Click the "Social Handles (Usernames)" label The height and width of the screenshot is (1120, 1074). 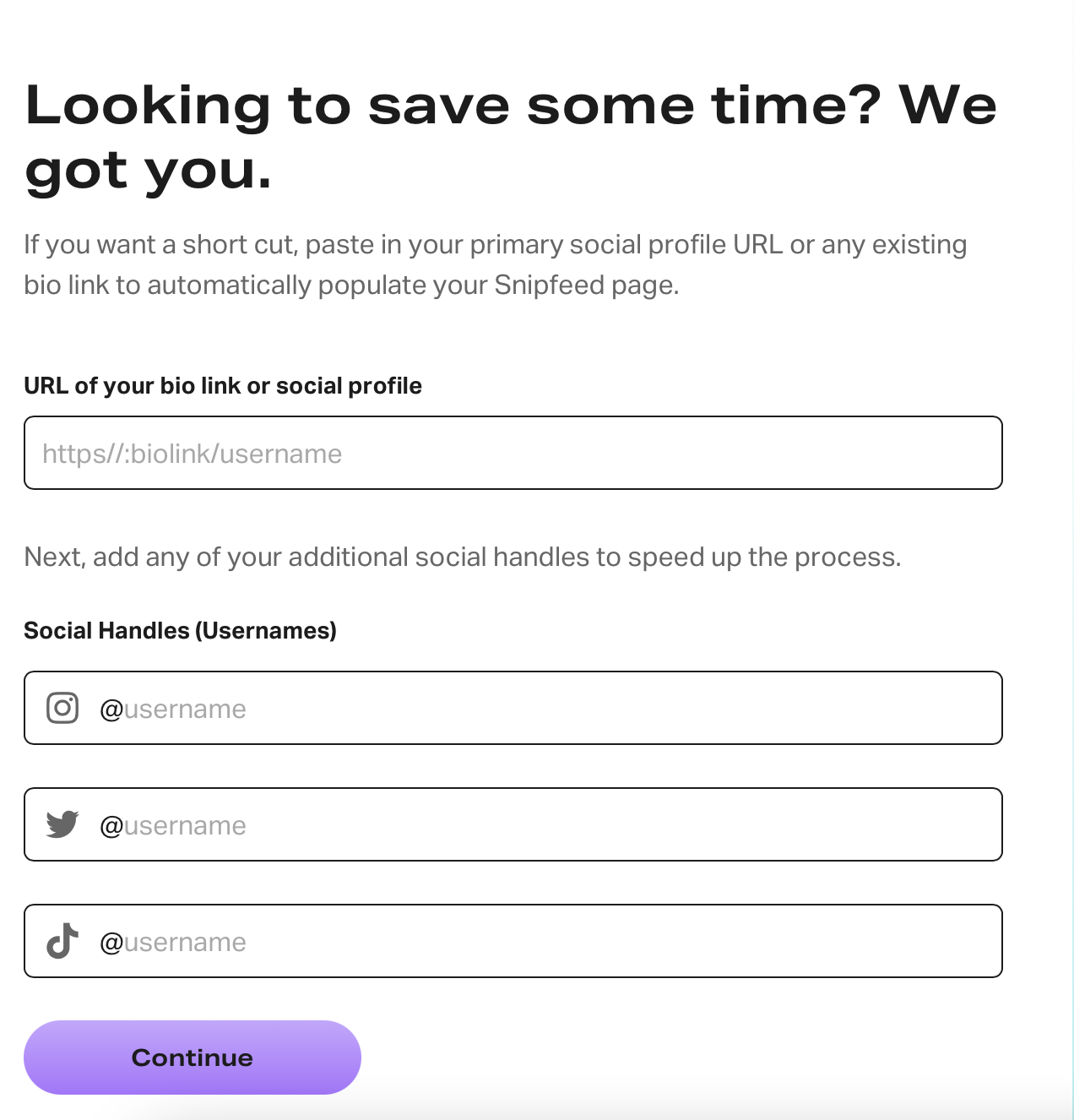[180, 631]
